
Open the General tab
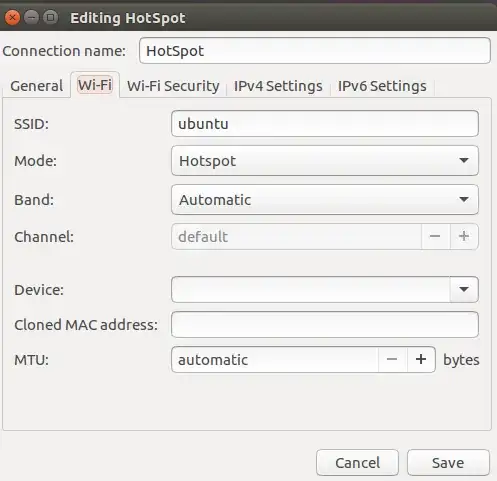(x=37, y=86)
